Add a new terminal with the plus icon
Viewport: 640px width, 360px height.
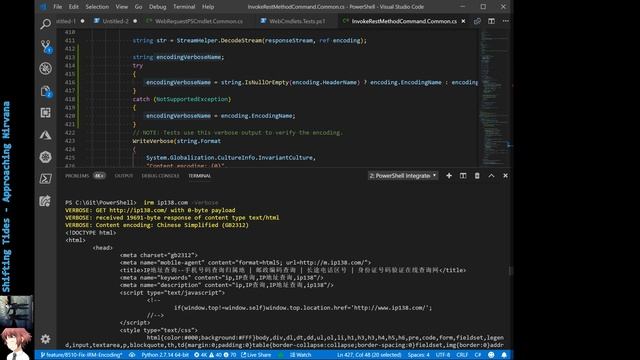pos(449,176)
